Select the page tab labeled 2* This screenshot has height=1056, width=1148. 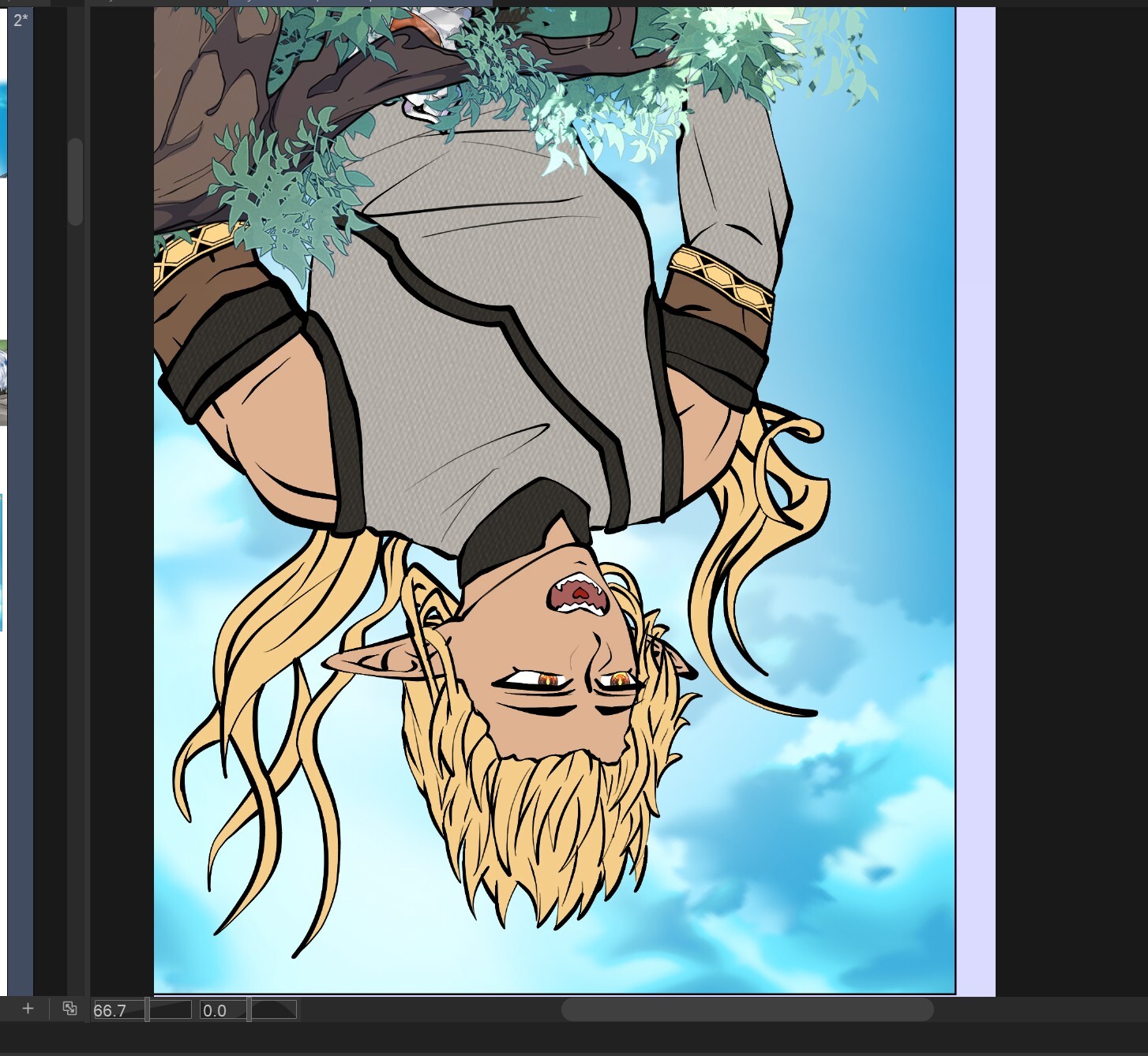[21, 21]
